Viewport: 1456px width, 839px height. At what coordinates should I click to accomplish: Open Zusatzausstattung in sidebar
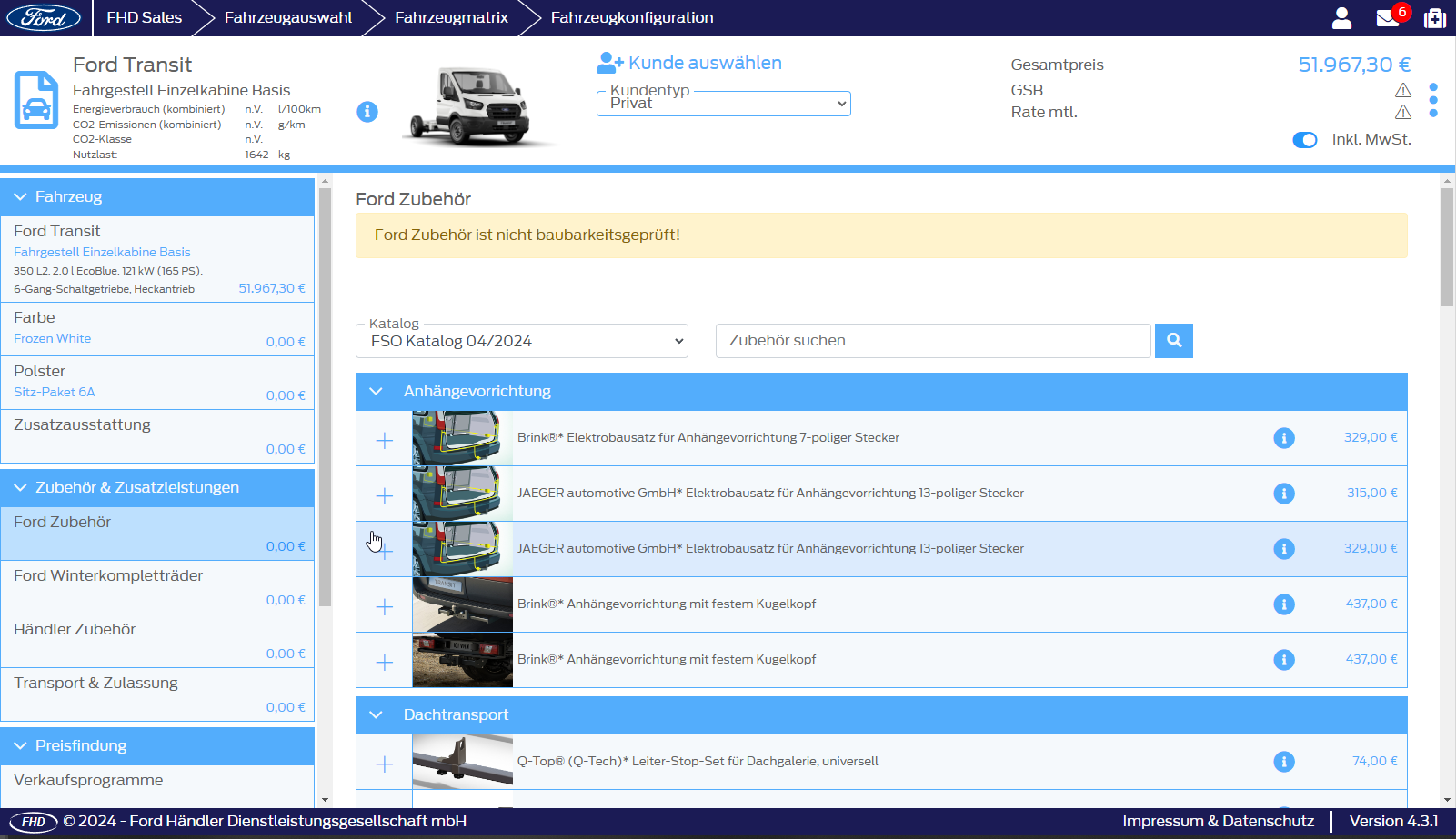pyautogui.click(x=157, y=436)
